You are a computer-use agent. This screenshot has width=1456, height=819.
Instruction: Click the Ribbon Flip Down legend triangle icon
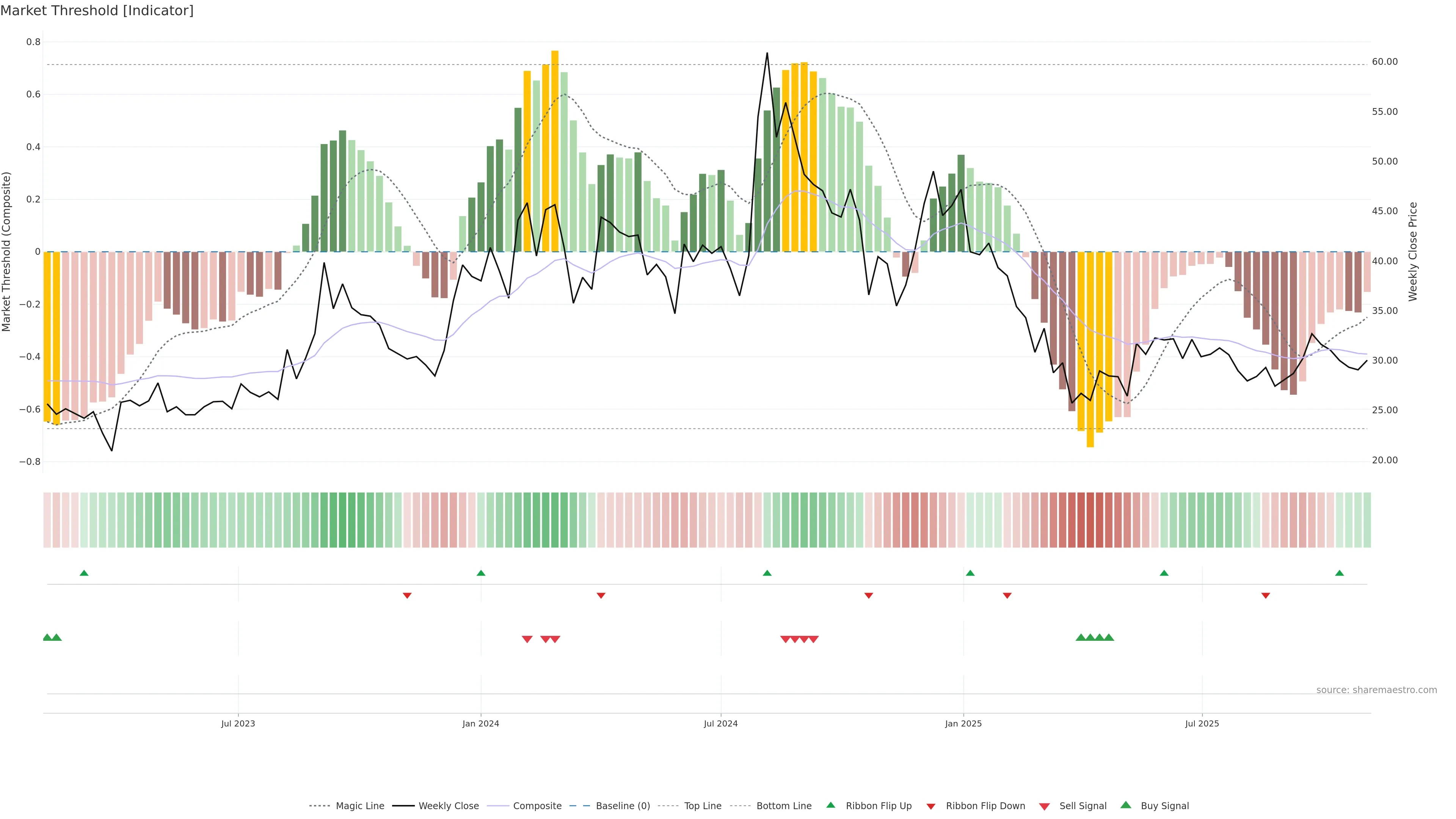pos(931,806)
